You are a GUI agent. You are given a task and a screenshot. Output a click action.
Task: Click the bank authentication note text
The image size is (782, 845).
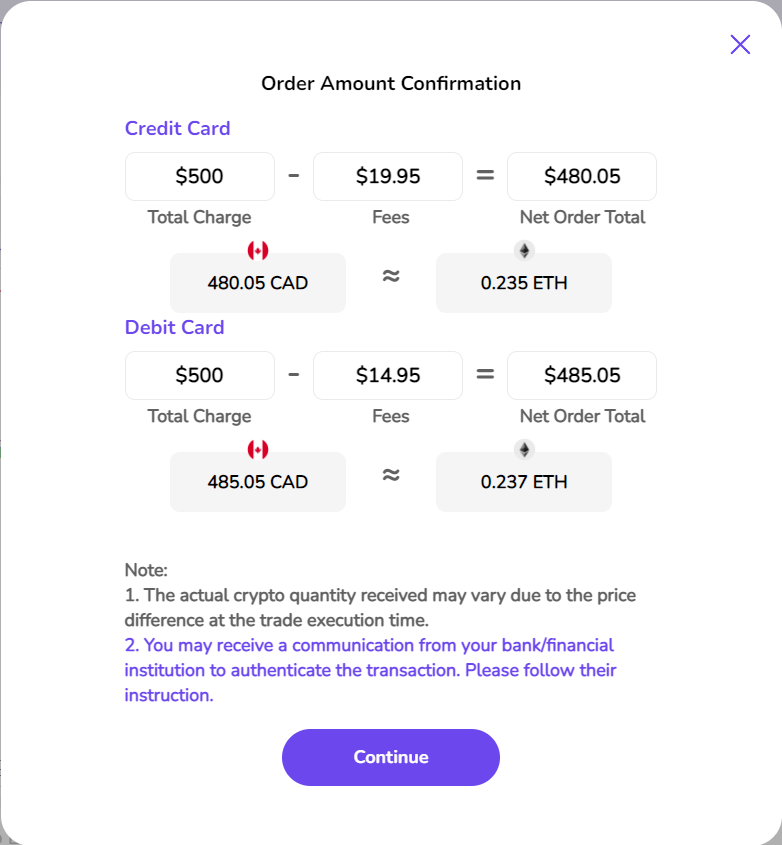click(370, 670)
